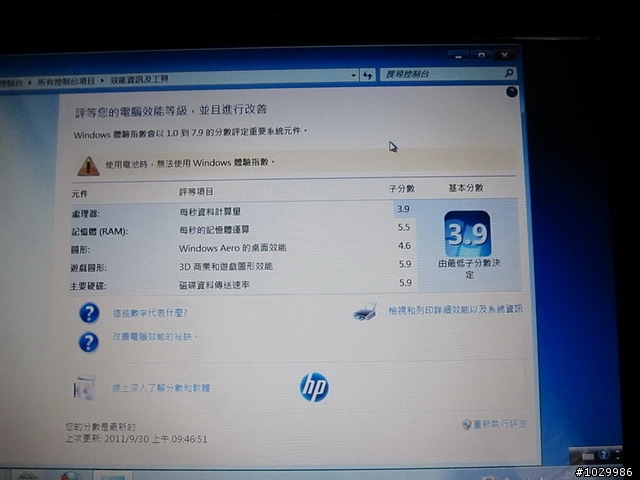
Task: Select the 主要硬碟 row label
Action: (x=88, y=286)
